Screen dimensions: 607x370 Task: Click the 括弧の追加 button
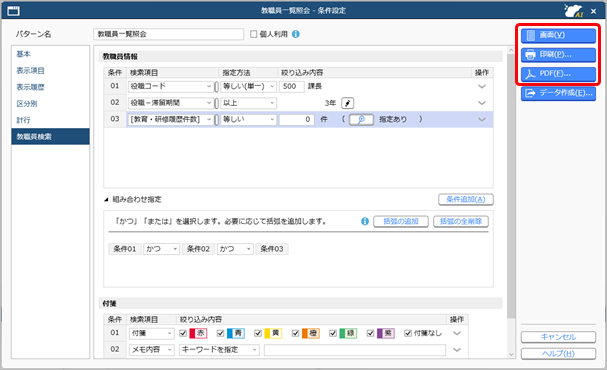pyautogui.click(x=401, y=221)
